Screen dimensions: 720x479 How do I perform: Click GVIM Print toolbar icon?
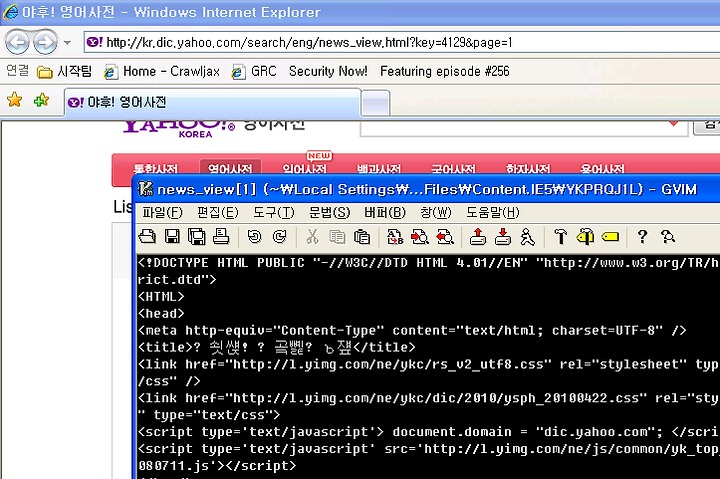(221, 237)
